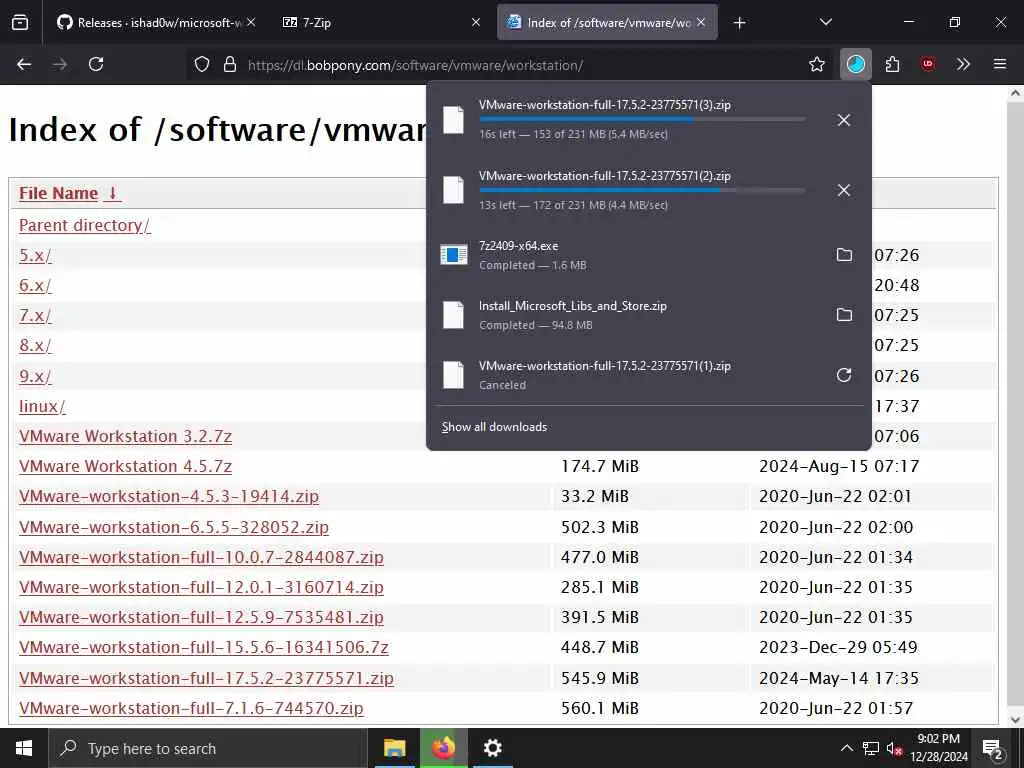Viewport: 1024px width, 768px height.
Task: Download VMware-workstation-full-10.0.7-2844087.zip
Action: [201, 557]
